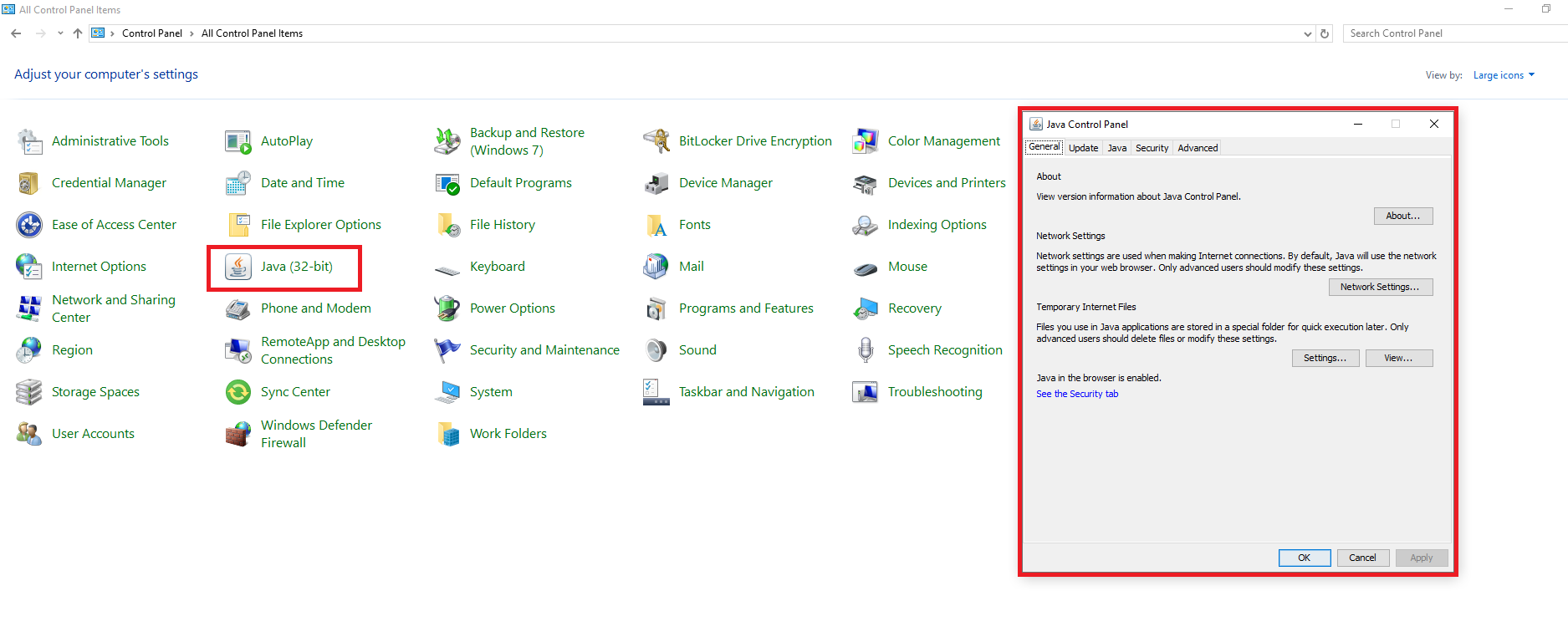The width and height of the screenshot is (1568, 637).
Task: Open the Region icon
Action: click(29, 350)
